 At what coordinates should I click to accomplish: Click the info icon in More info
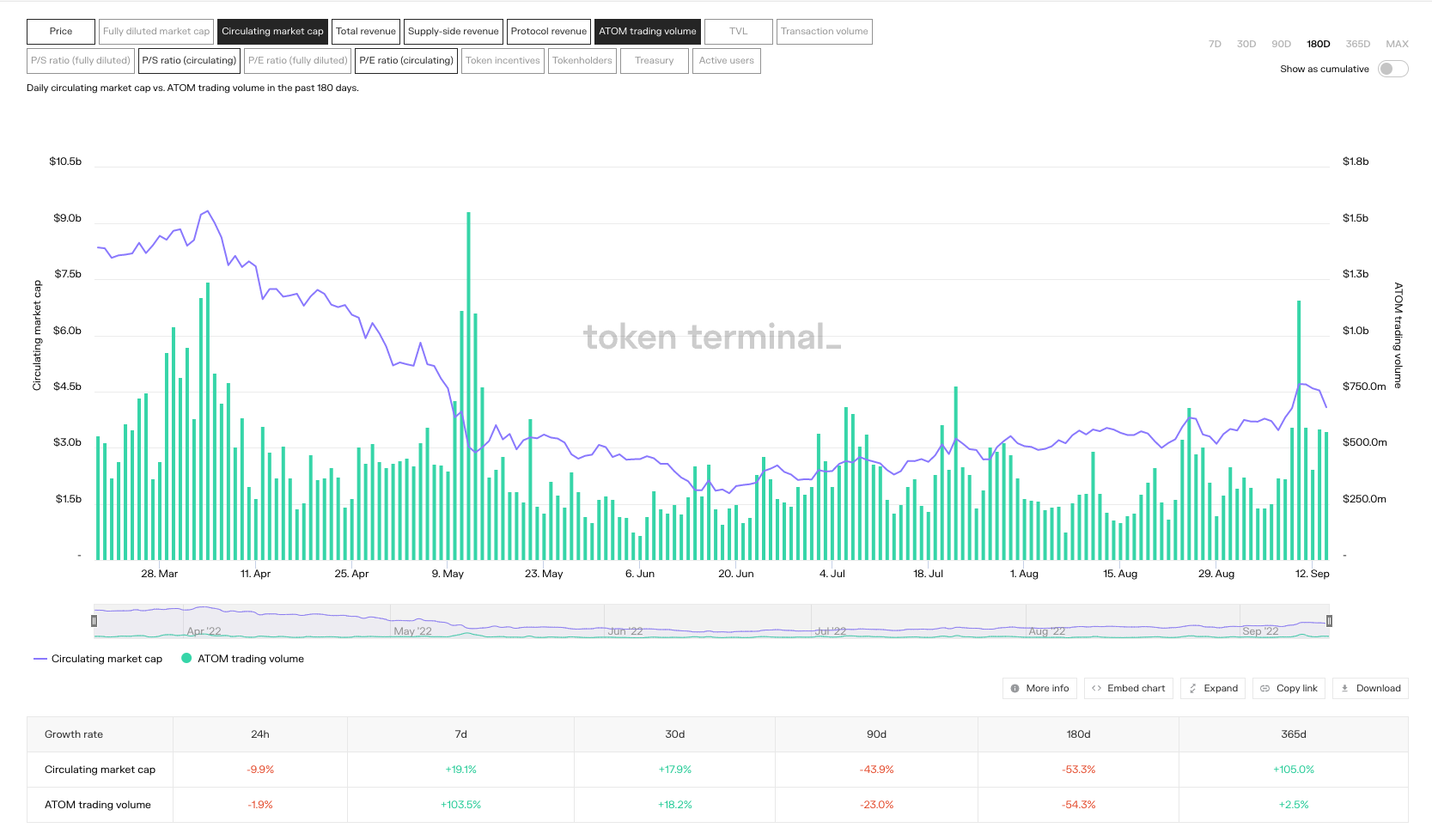1015,688
